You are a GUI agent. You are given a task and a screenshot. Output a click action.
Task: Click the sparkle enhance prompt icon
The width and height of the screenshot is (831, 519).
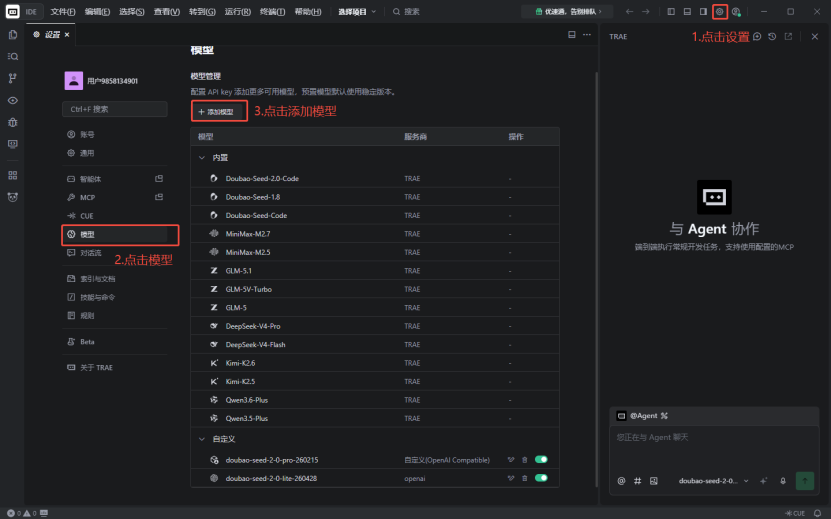764,481
